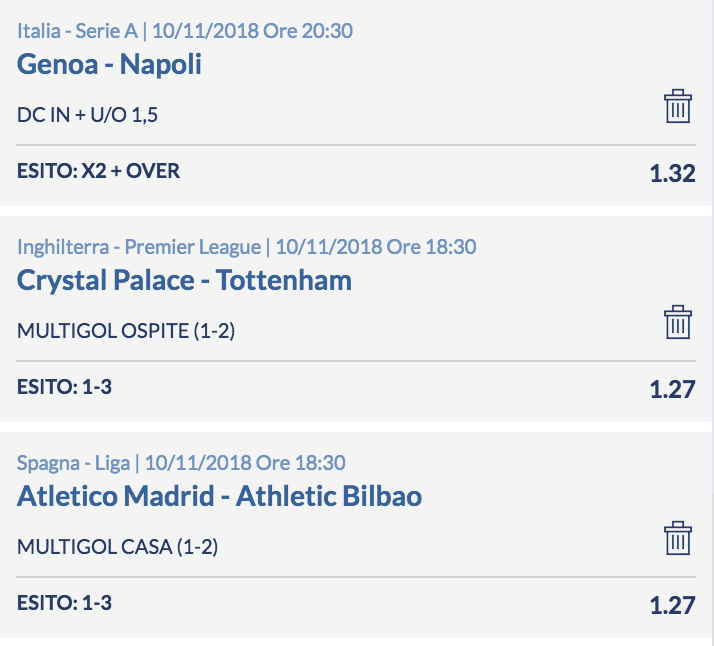This screenshot has height=646, width=714.
Task: Click the Liga match date Ore 18:30
Action: coord(245,463)
